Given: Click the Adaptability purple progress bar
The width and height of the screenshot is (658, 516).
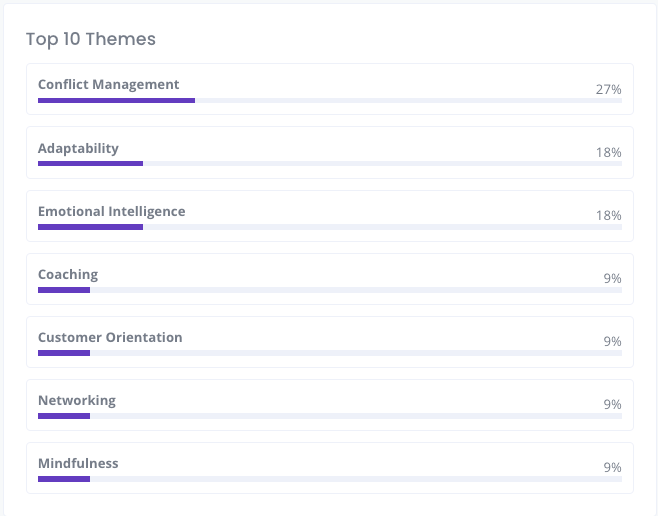Looking at the screenshot, I should 90,164.
